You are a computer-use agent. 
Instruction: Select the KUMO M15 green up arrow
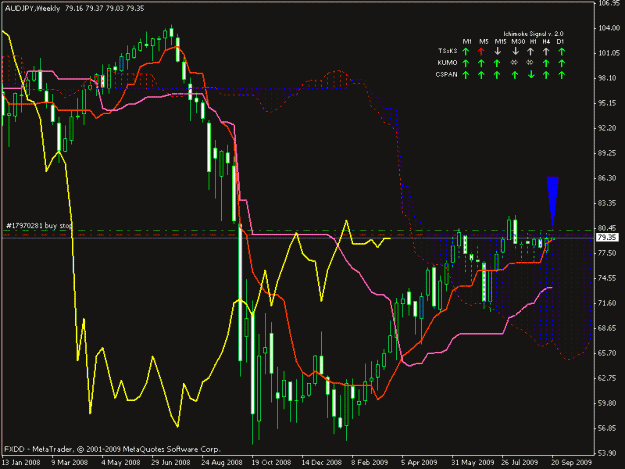pyautogui.click(x=497, y=63)
